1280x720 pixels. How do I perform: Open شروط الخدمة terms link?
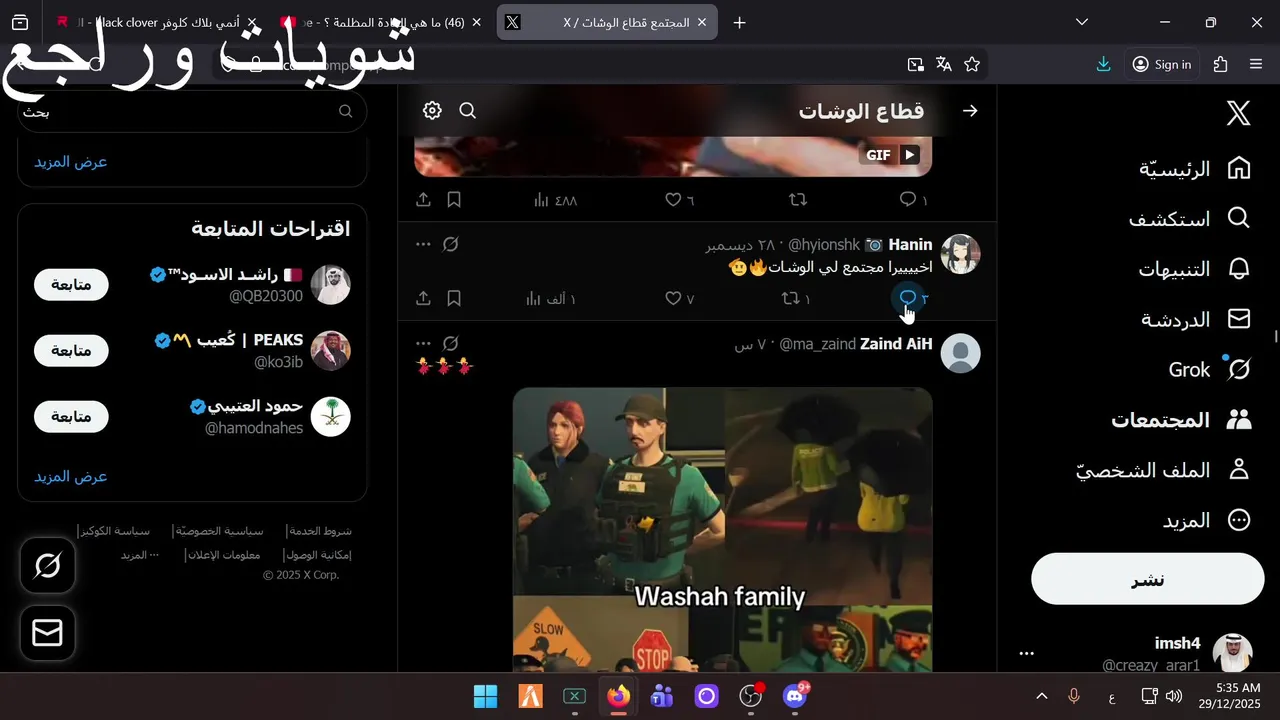click(322, 531)
